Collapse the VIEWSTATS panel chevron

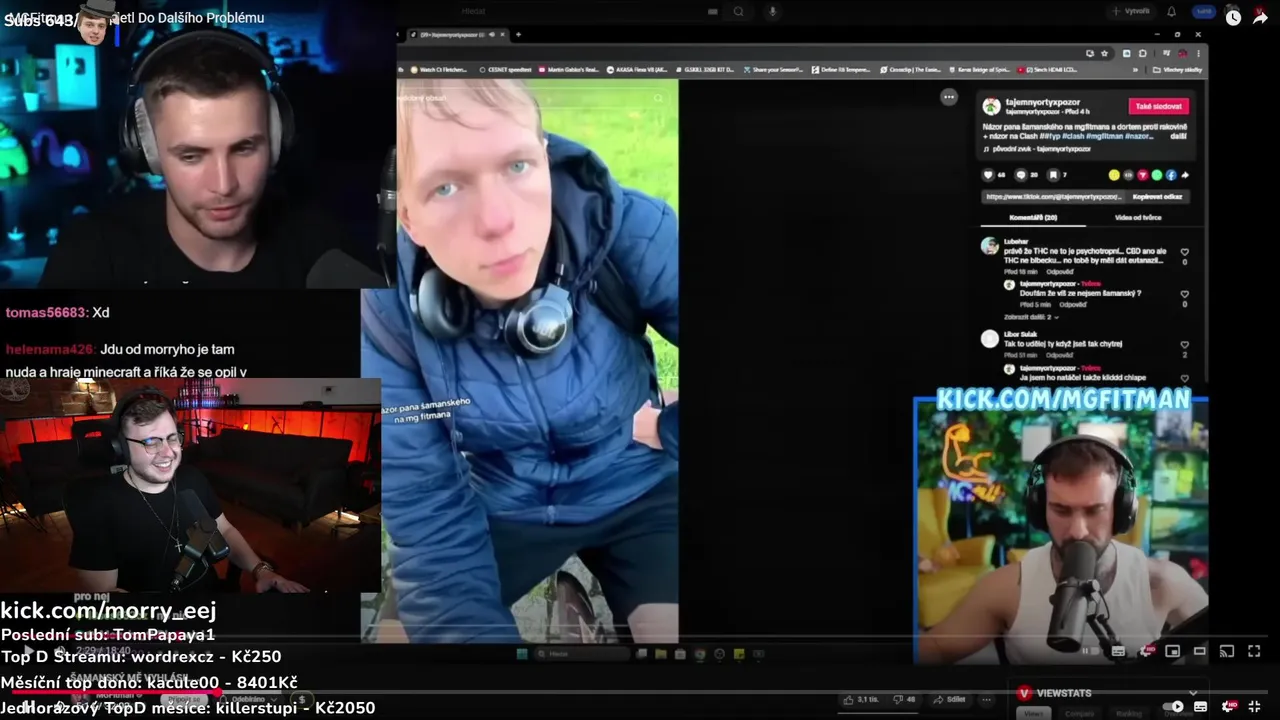coord(1193,693)
